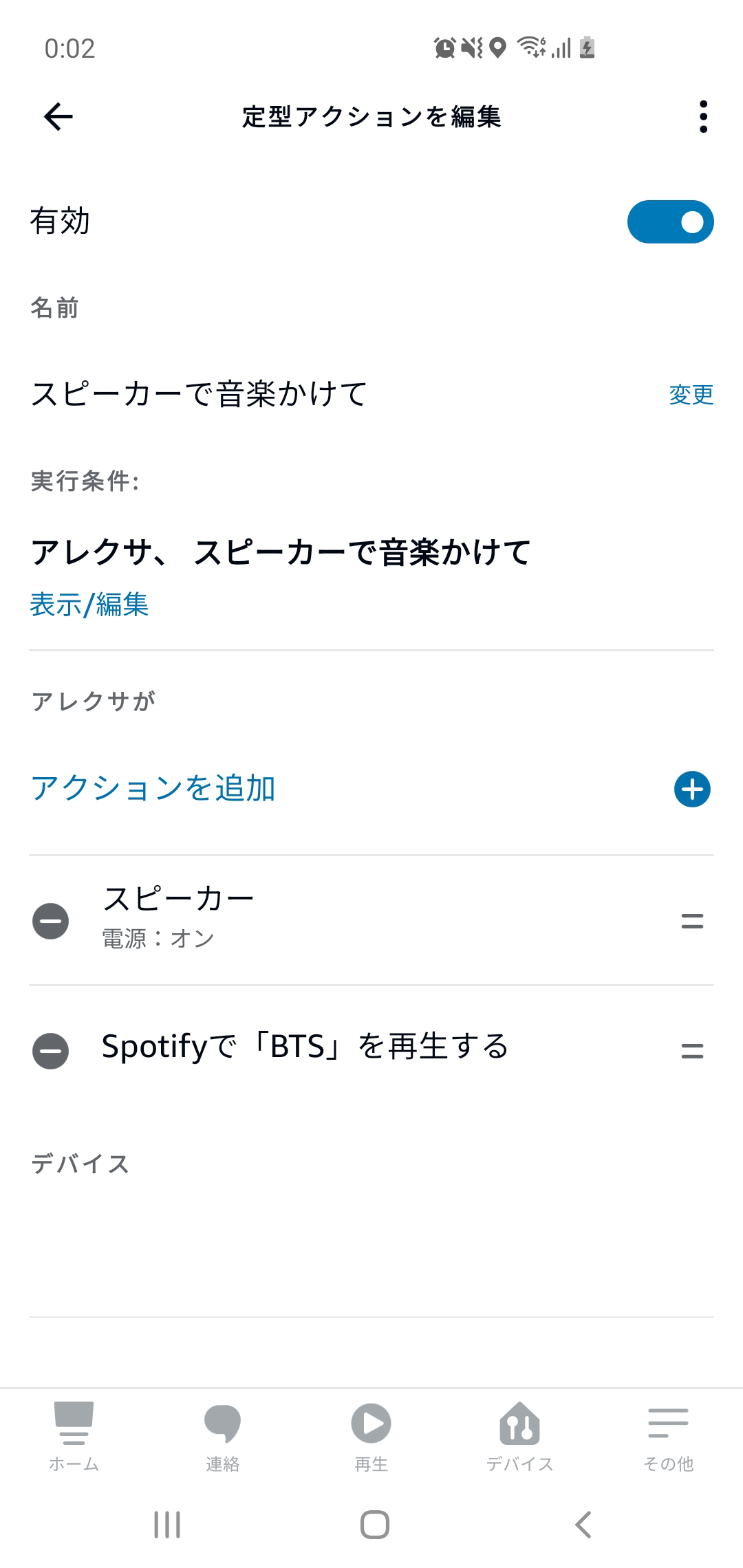Tap the back arrow in header
This screenshot has width=743, height=1568.
[x=58, y=117]
